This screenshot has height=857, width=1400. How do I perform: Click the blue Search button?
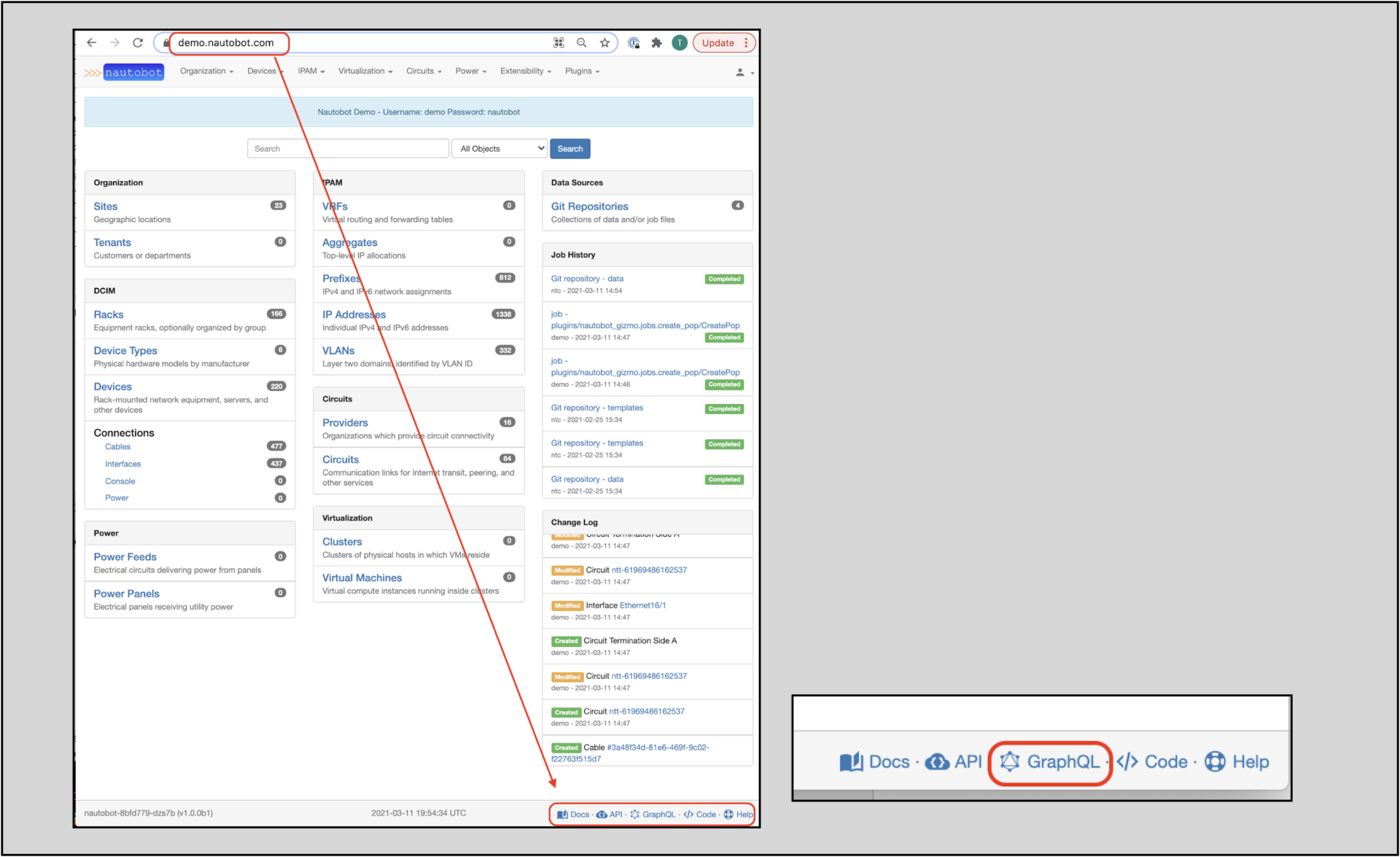point(569,148)
